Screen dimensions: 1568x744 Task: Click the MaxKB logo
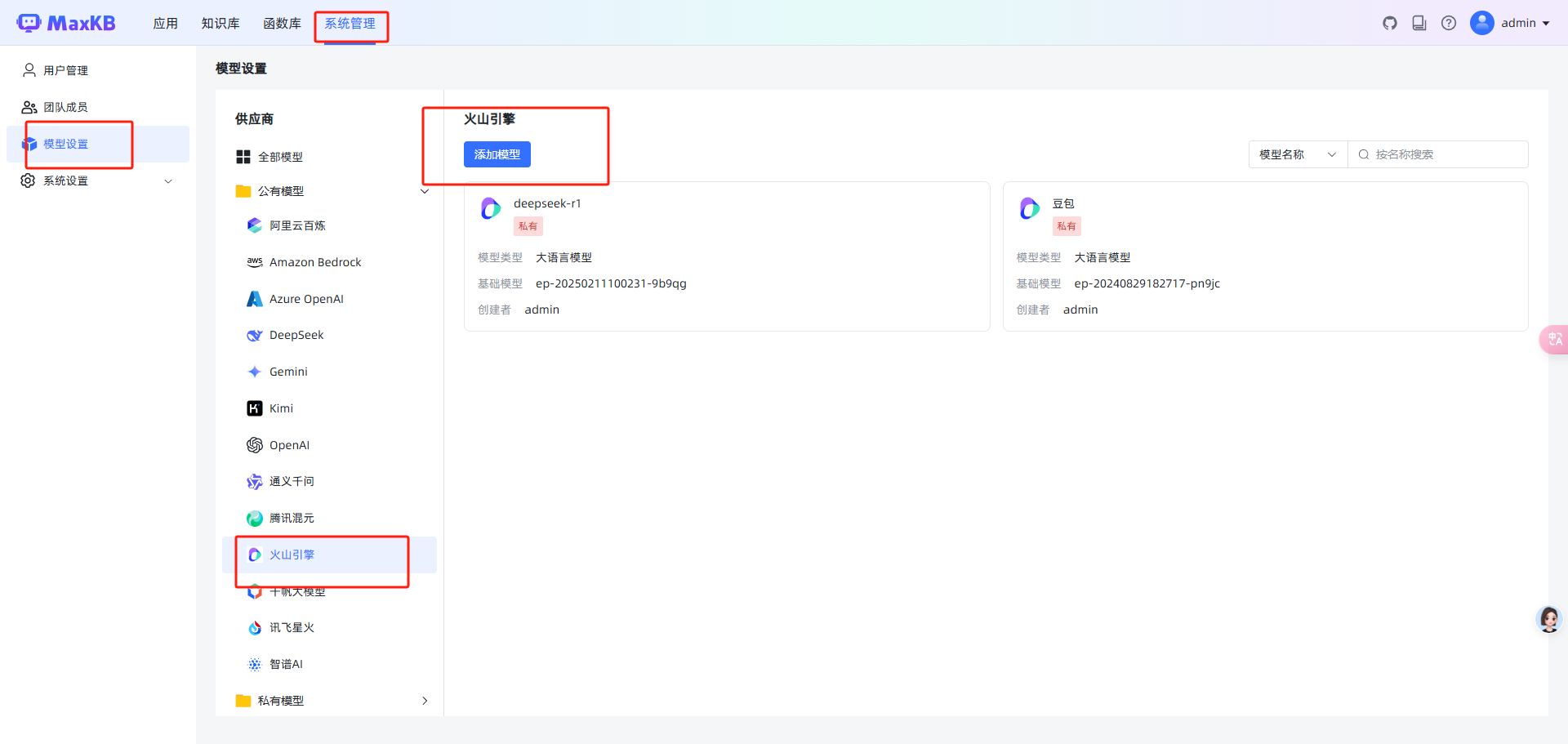66,23
